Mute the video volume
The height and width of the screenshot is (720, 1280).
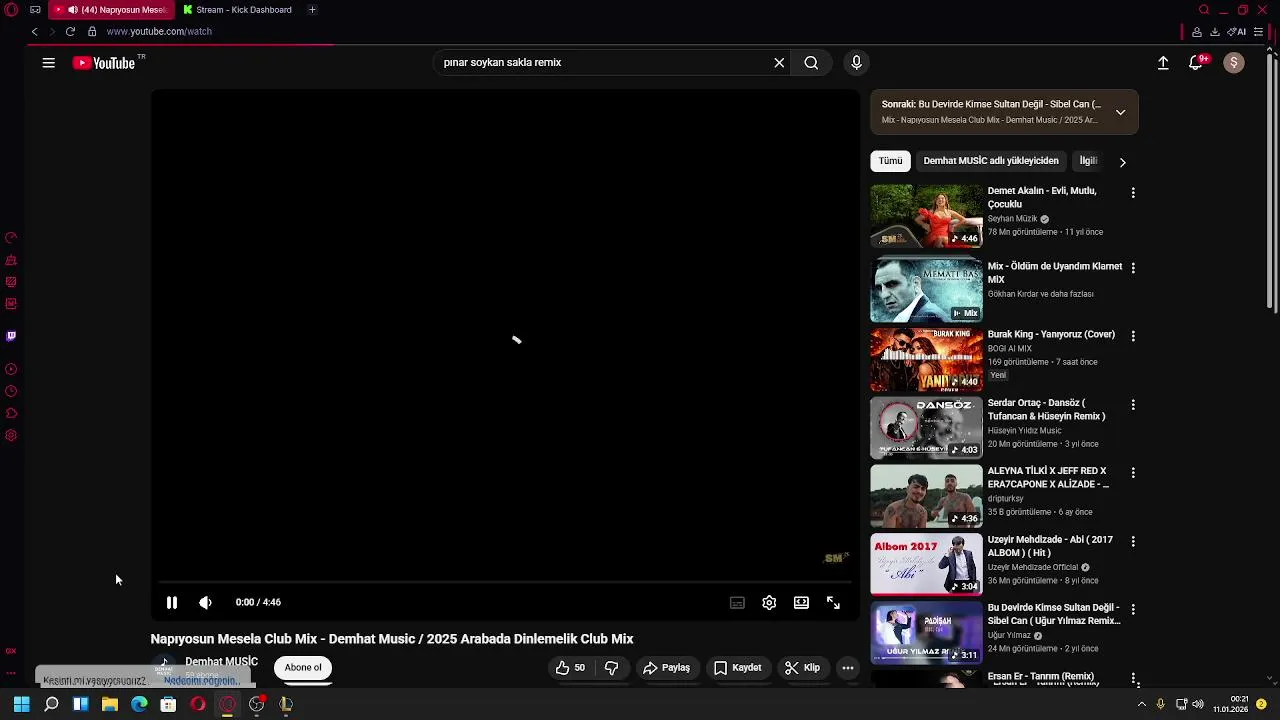(205, 602)
